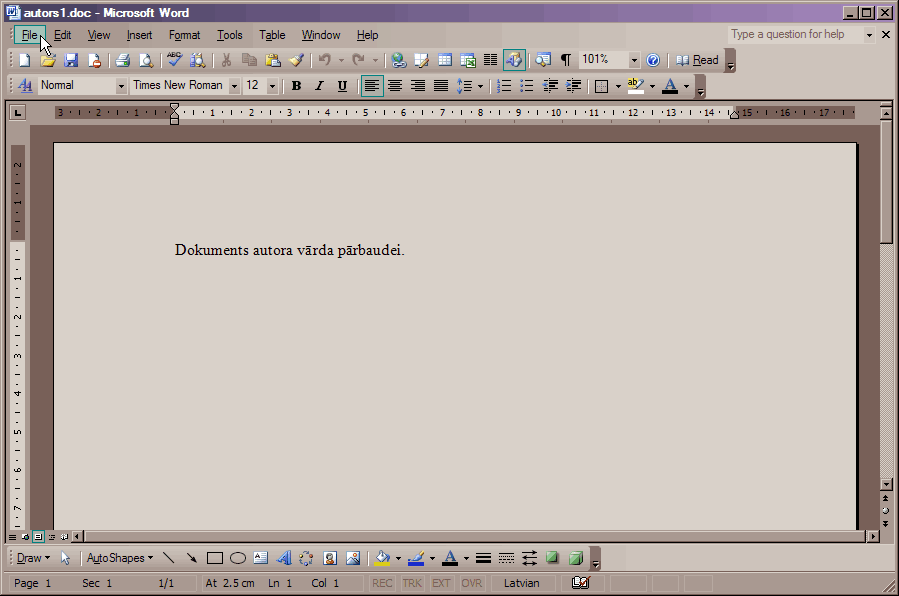
Task: Open the Edit menu
Action: coord(62,35)
